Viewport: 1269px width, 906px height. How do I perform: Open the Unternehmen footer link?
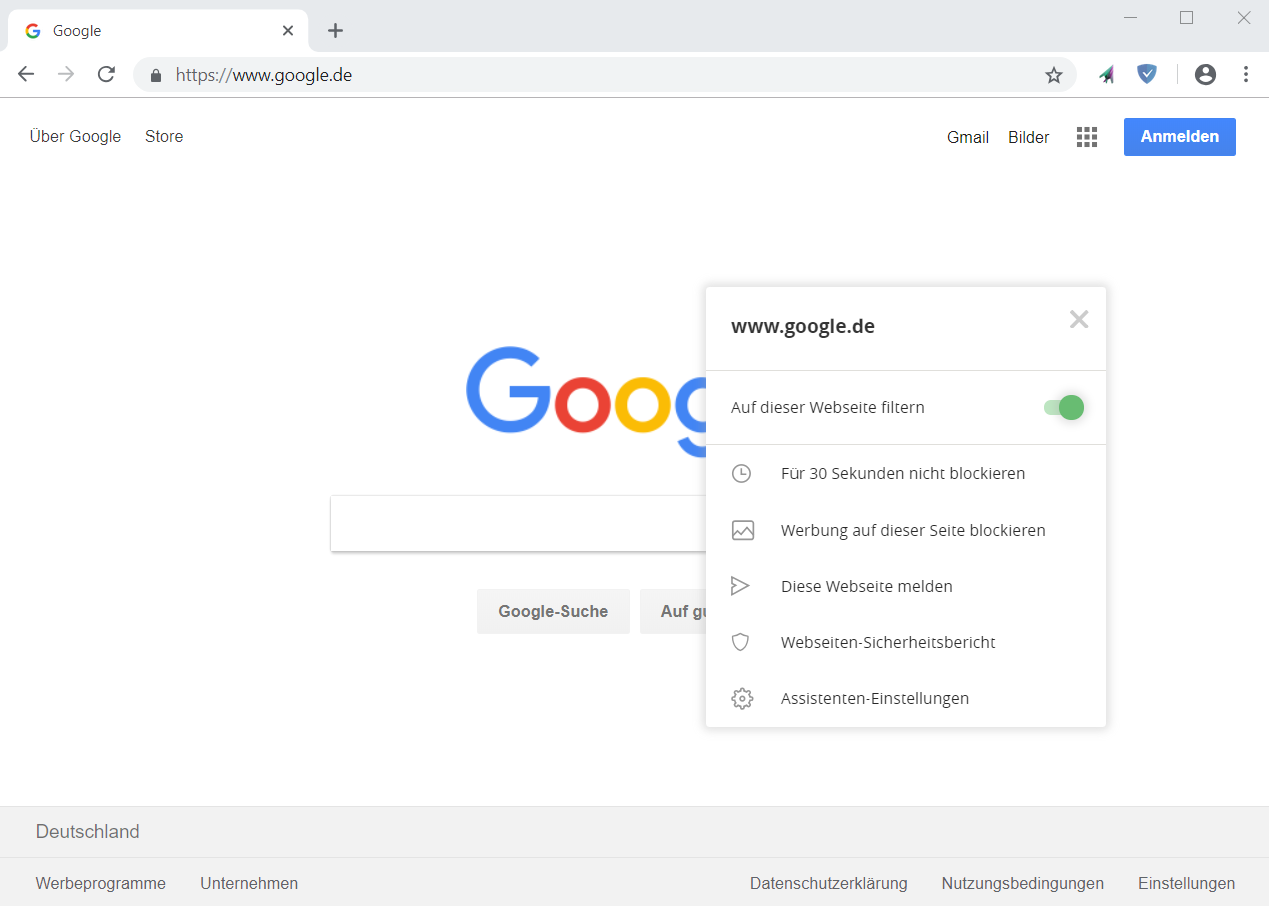pos(249,883)
